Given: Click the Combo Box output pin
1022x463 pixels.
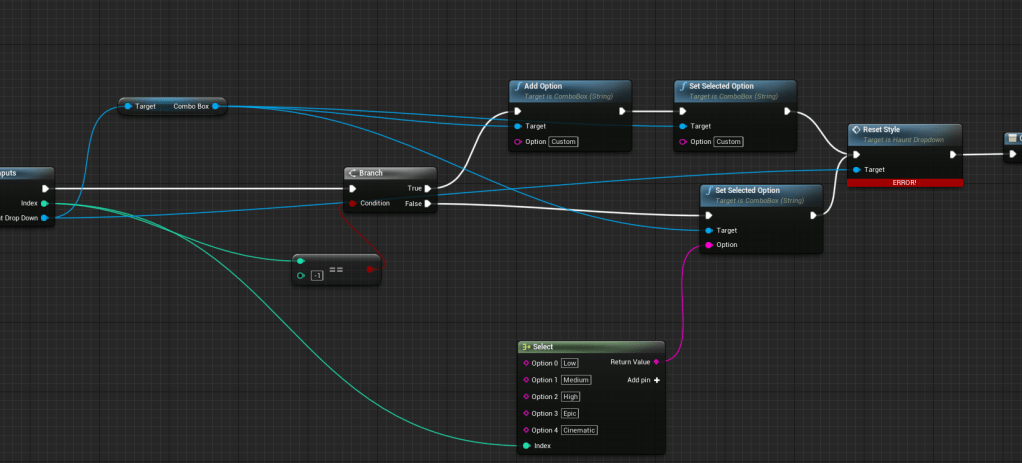Looking at the screenshot, I should click(216, 105).
